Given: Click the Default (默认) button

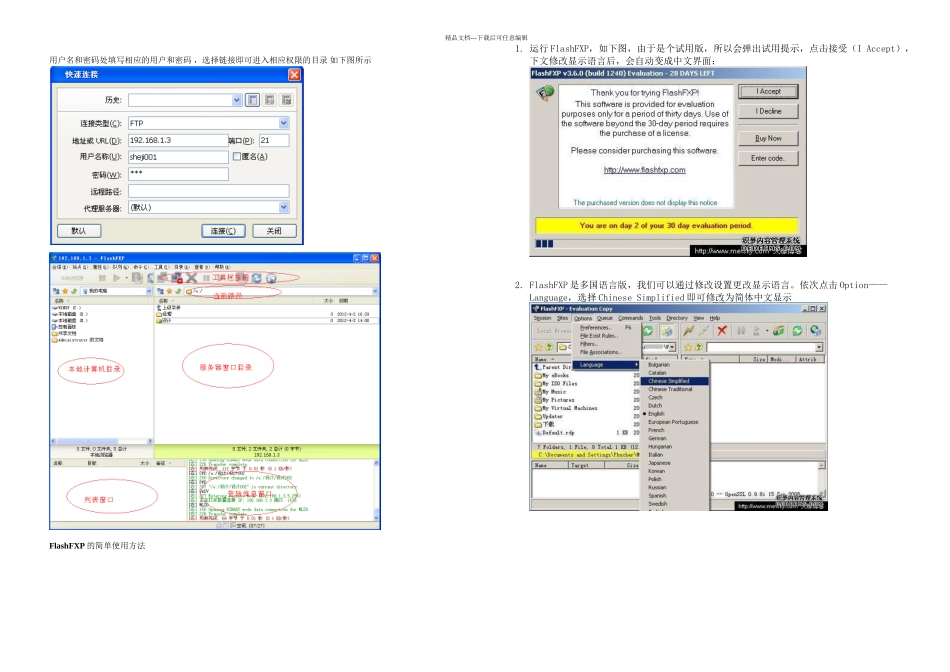Looking at the screenshot, I should click(x=79, y=231).
